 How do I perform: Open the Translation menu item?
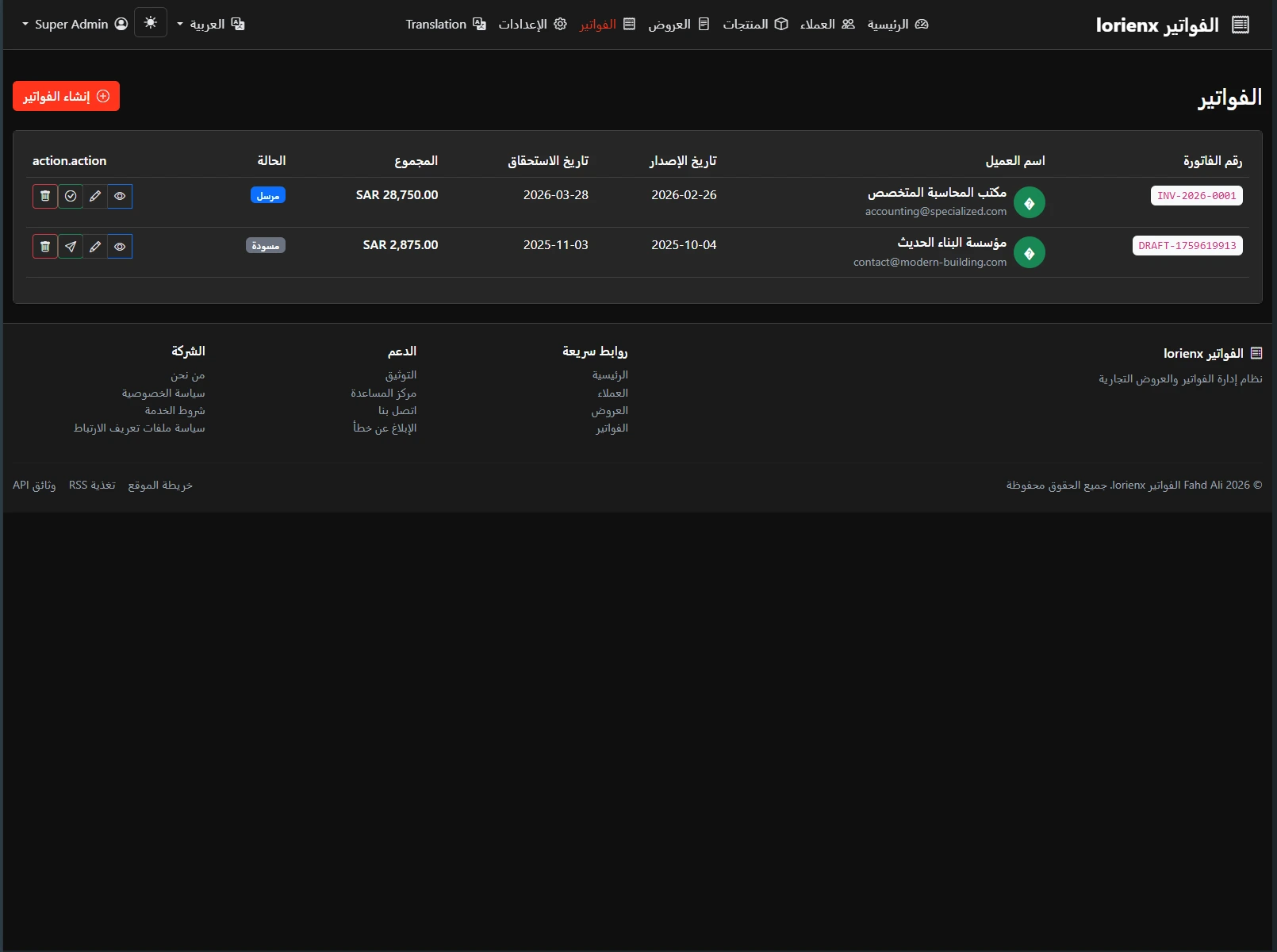(445, 24)
